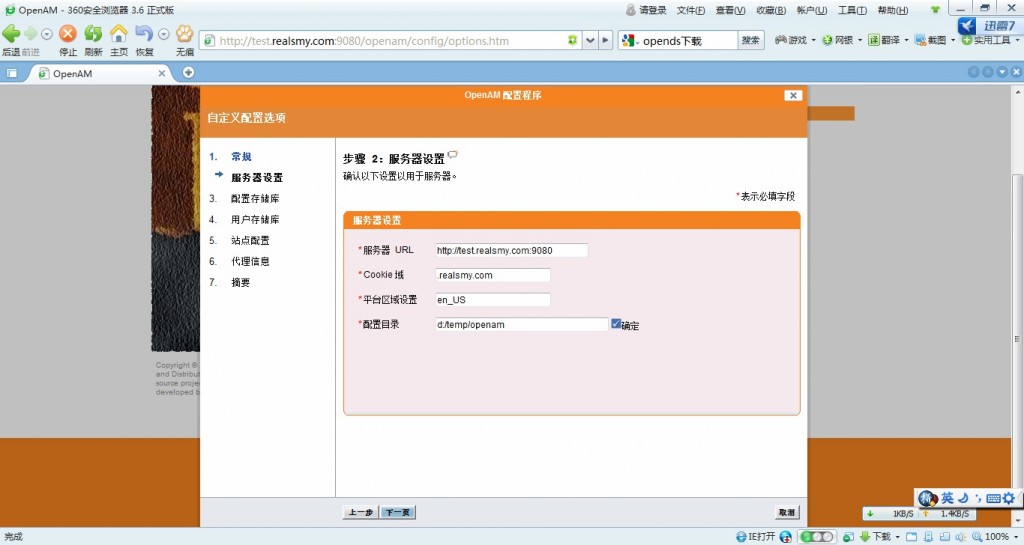
Task: Click the 搜索 search button
Action: point(750,40)
